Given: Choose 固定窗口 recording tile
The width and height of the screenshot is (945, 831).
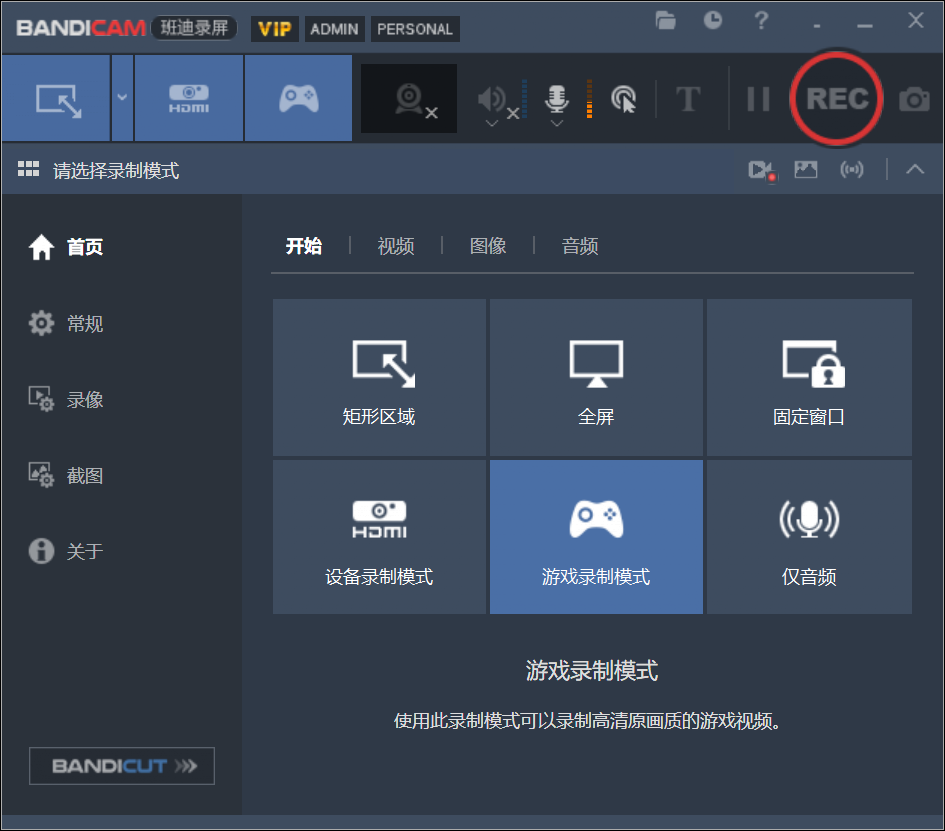Looking at the screenshot, I should [809, 377].
